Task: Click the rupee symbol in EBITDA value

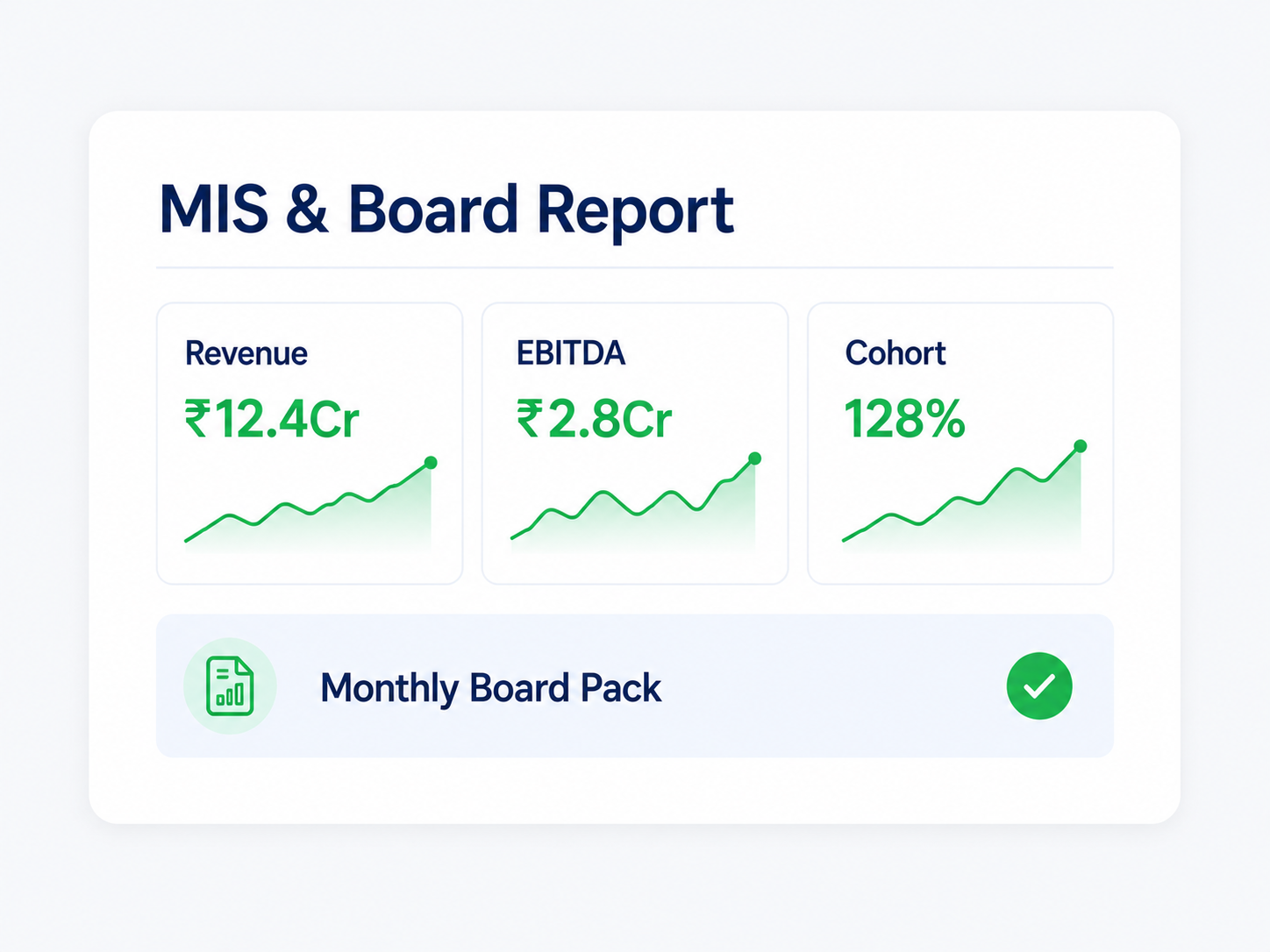Action: click(x=529, y=418)
